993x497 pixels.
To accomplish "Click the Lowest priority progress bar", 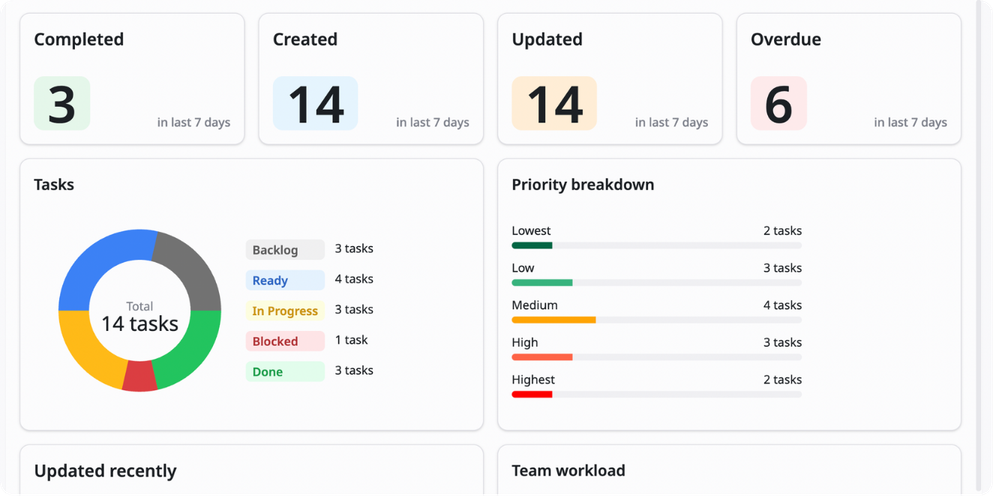I will point(656,245).
